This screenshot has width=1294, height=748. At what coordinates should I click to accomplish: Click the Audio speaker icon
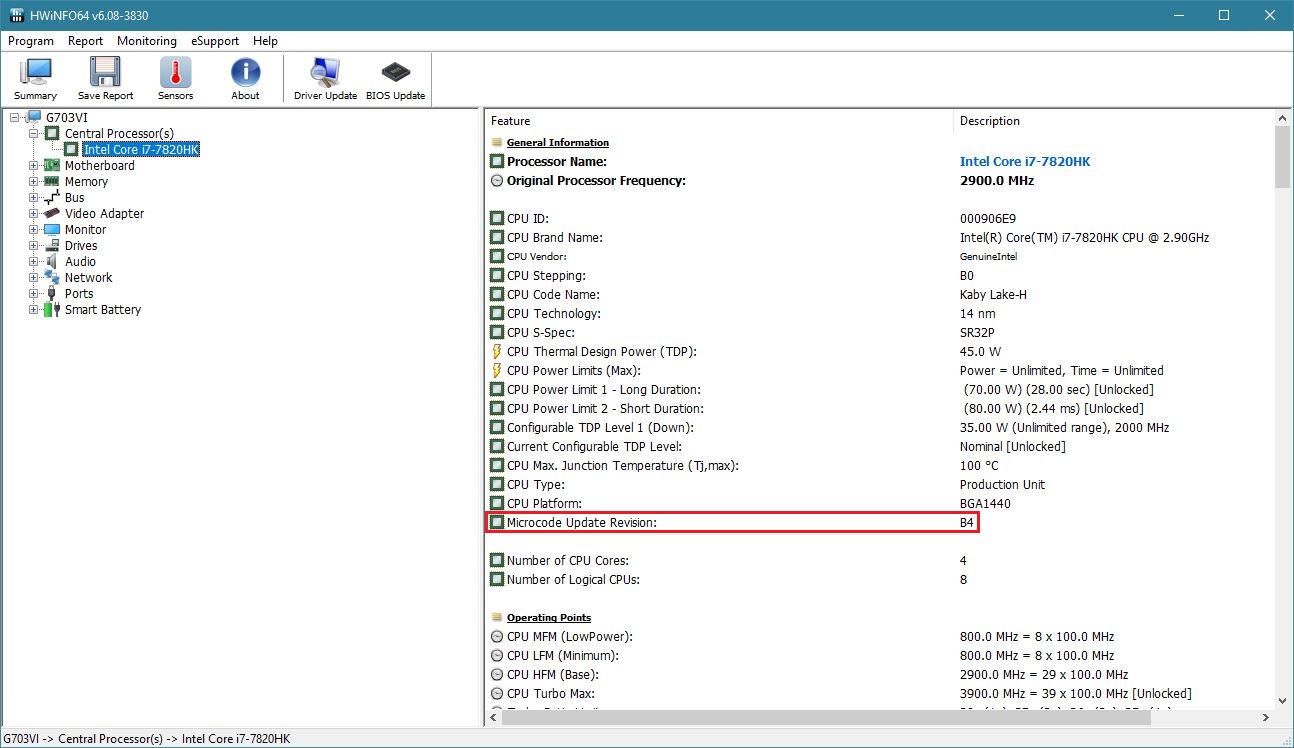click(52, 261)
